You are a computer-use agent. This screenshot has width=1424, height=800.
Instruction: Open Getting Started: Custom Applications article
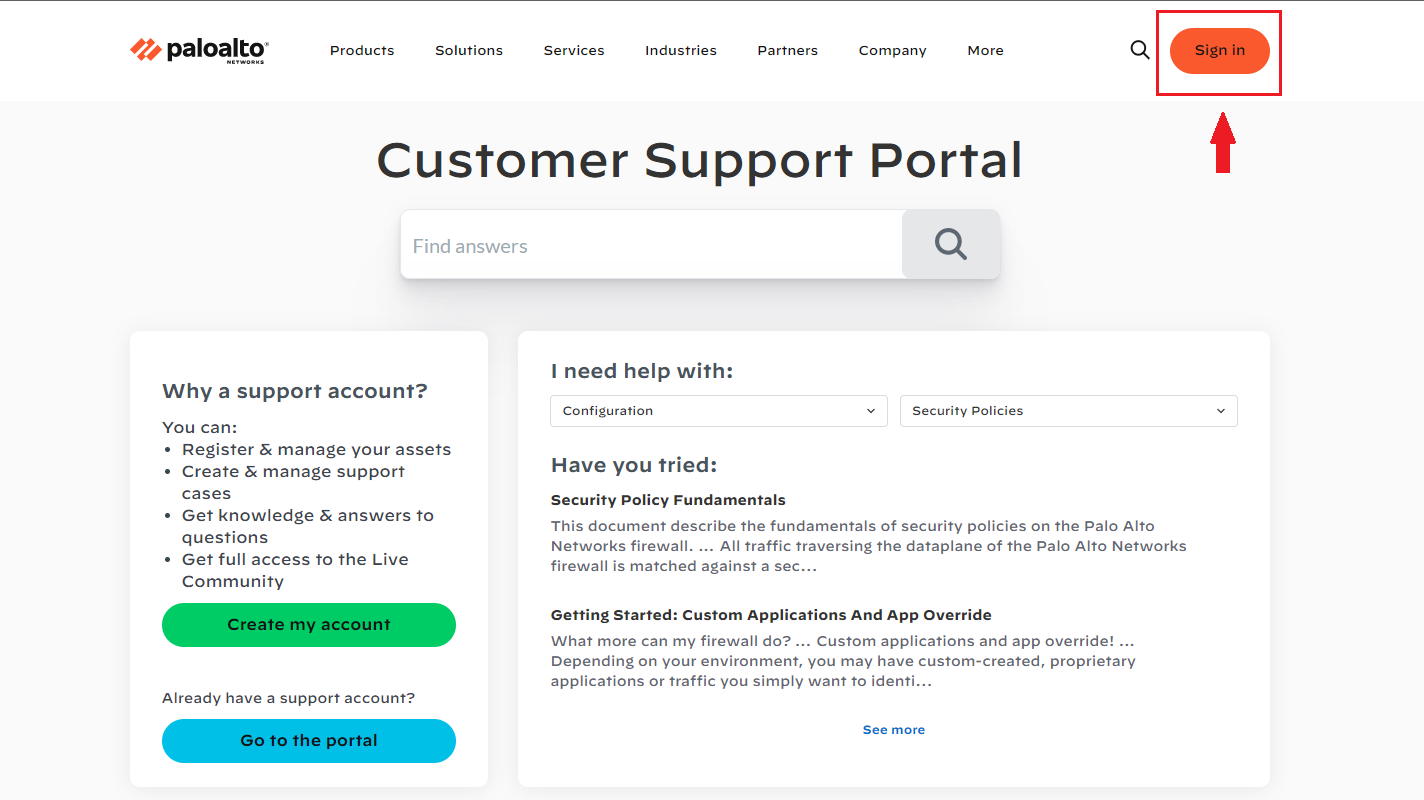click(771, 615)
